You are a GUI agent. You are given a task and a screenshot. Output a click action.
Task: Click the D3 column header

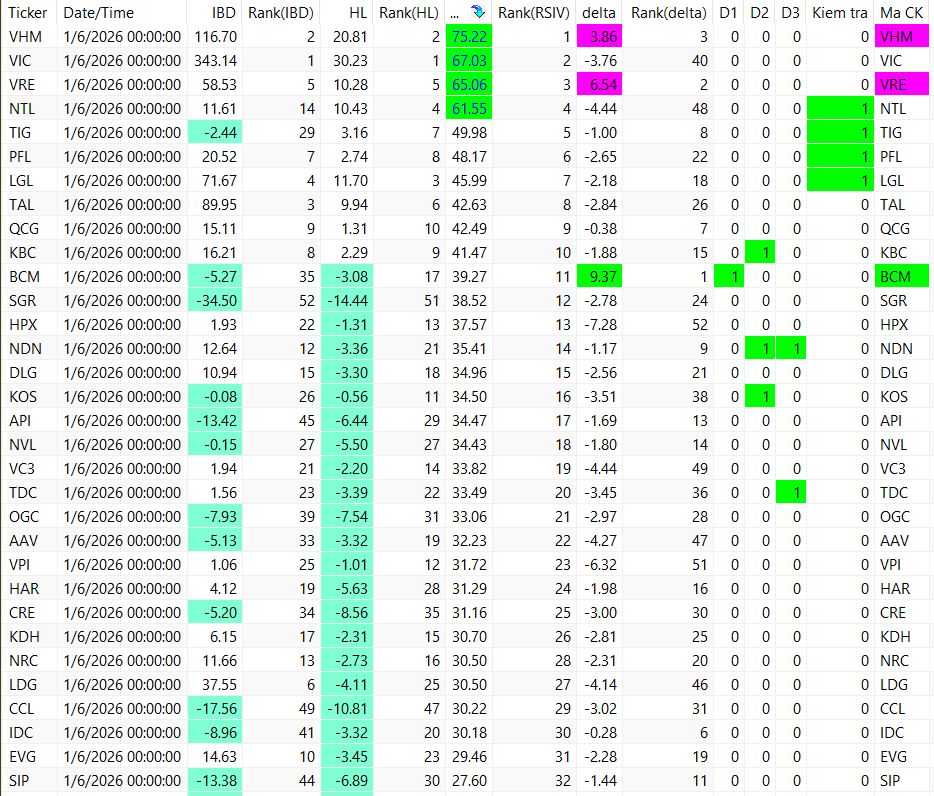pyautogui.click(x=790, y=13)
